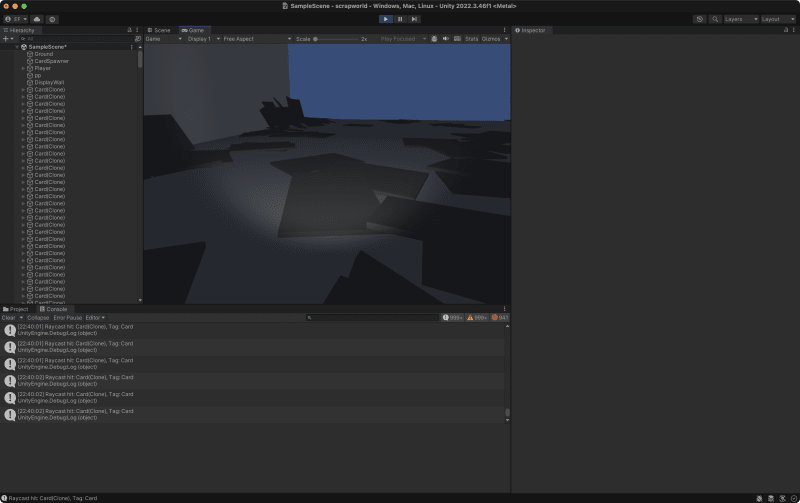Open the SampleScene options kebab menu
Viewport: 800px width, 503px height.
132,47
